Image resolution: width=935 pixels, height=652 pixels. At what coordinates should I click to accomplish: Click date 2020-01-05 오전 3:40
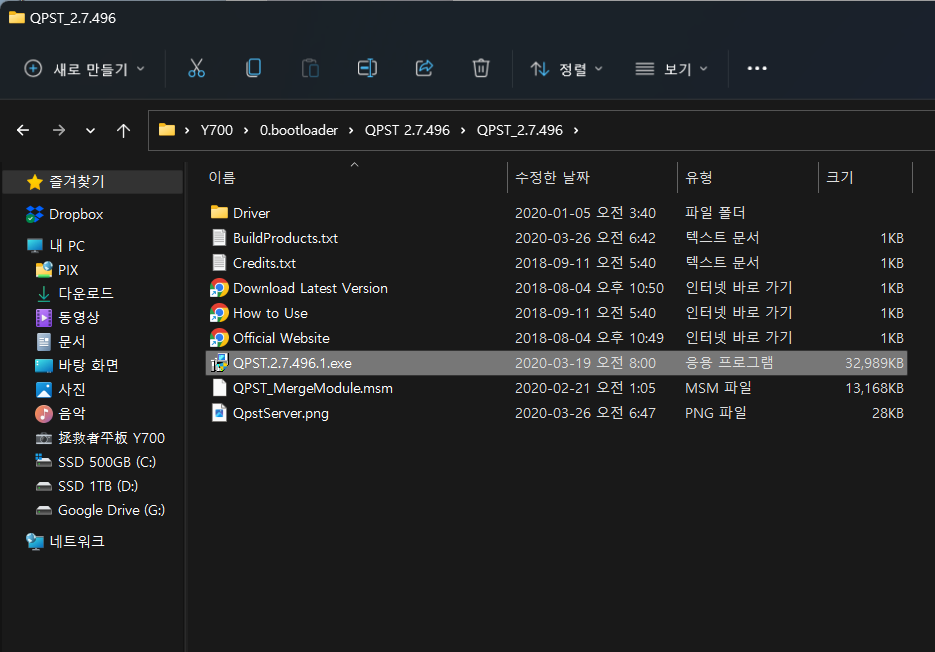(x=585, y=213)
